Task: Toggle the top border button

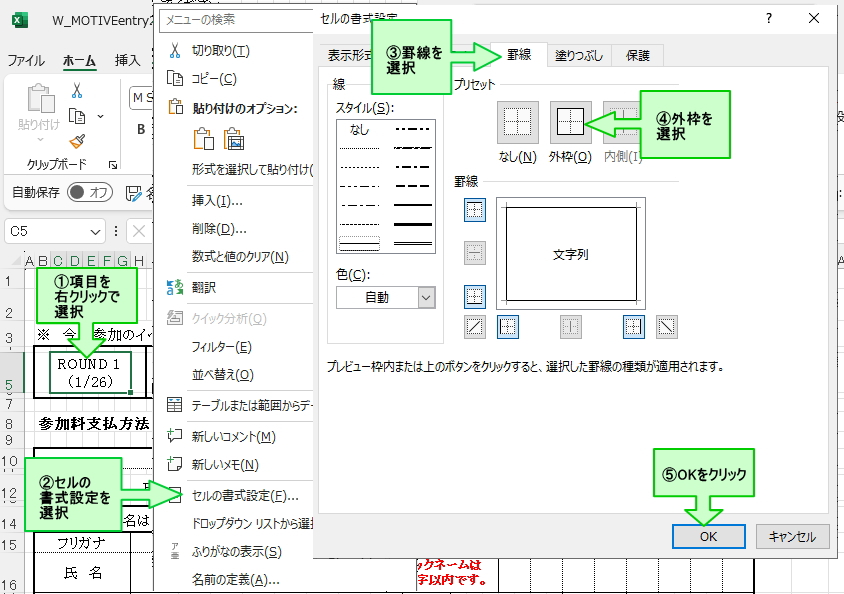Action: 474,209
